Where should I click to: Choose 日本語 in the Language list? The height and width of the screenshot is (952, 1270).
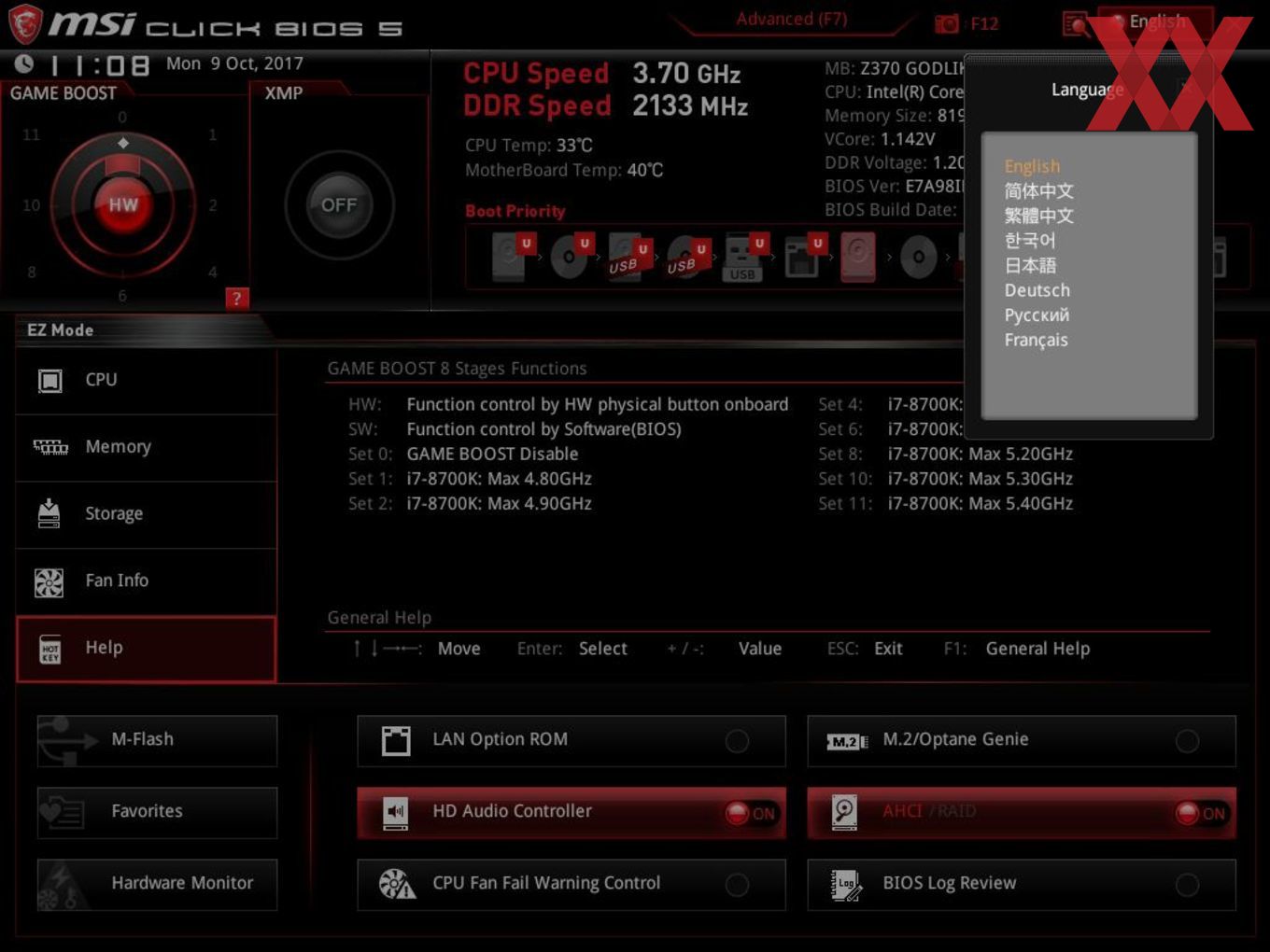(1030, 265)
